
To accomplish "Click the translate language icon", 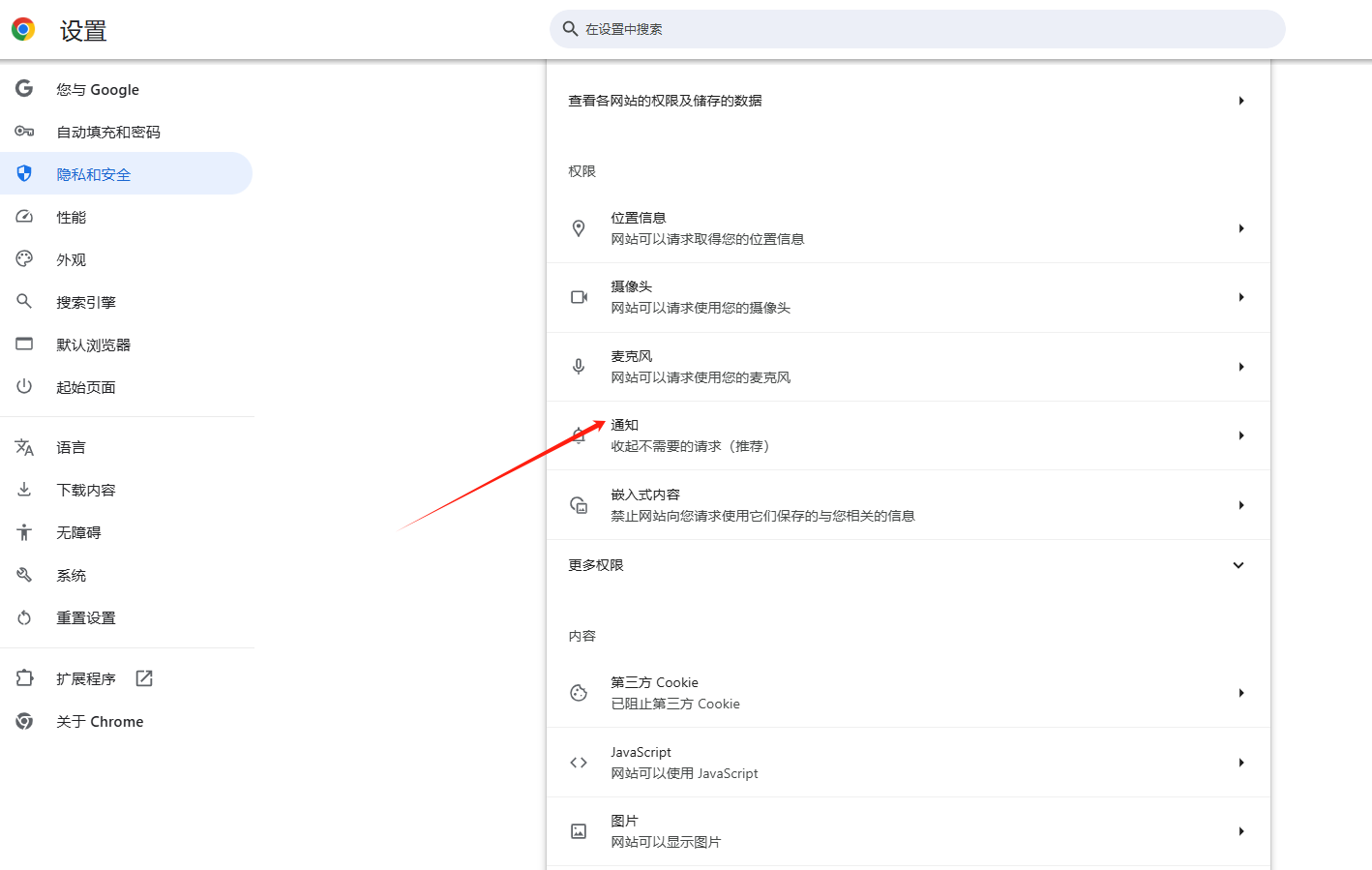I will pos(24,447).
